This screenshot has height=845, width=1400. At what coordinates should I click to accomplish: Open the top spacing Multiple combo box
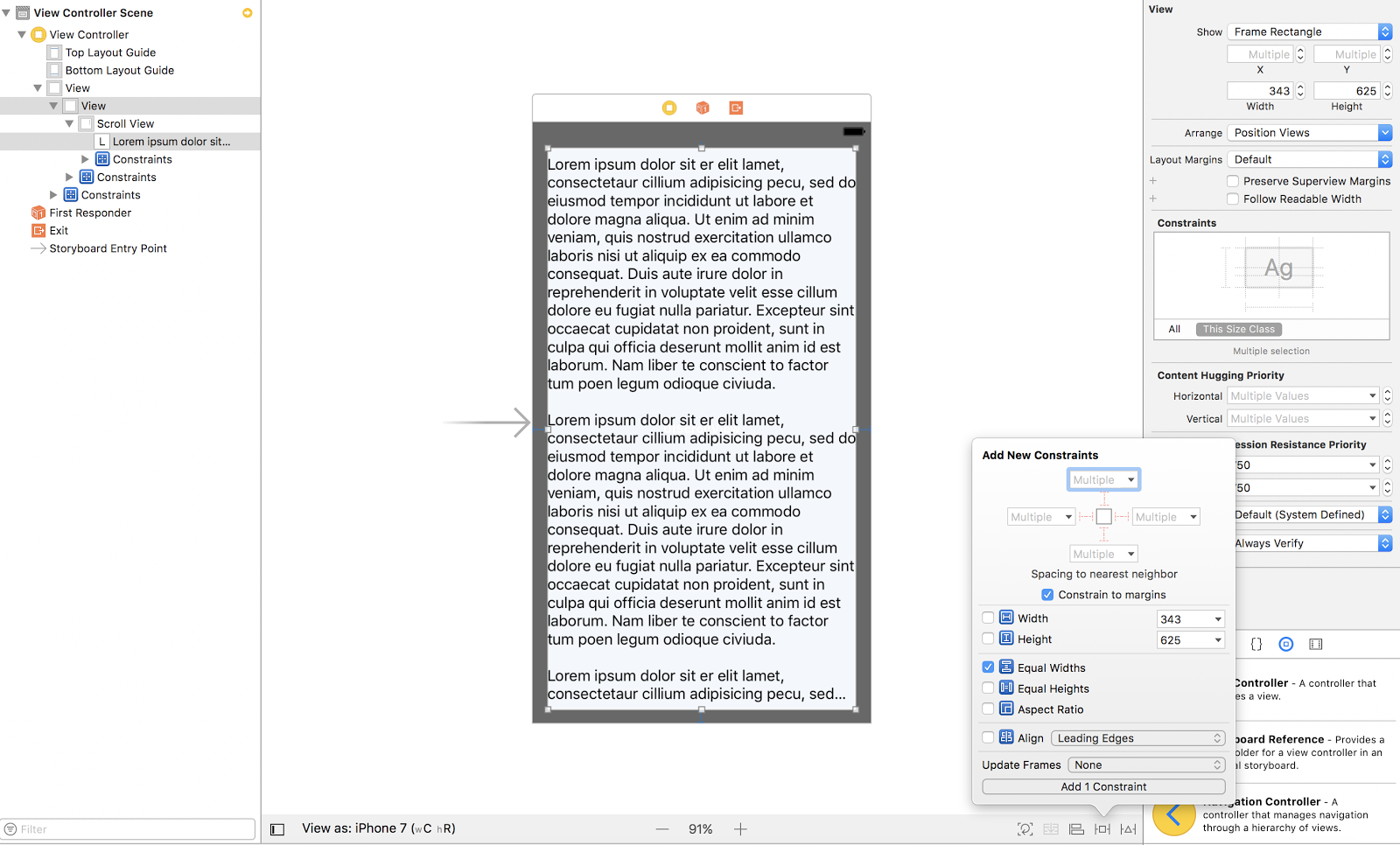pyautogui.click(x=1103, y=479)
